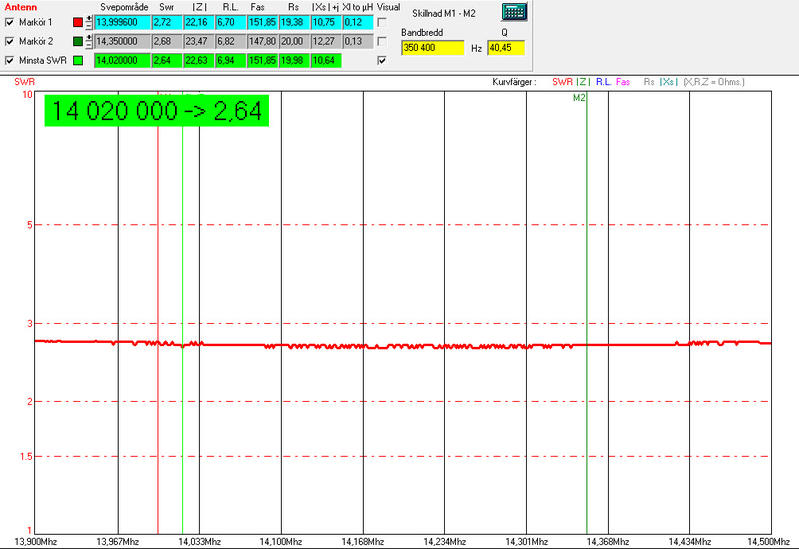Click Markör 2 Xl to µH value 0,13
The width and height of the screenshot is (799, 549).
click(x=358, y=41)
